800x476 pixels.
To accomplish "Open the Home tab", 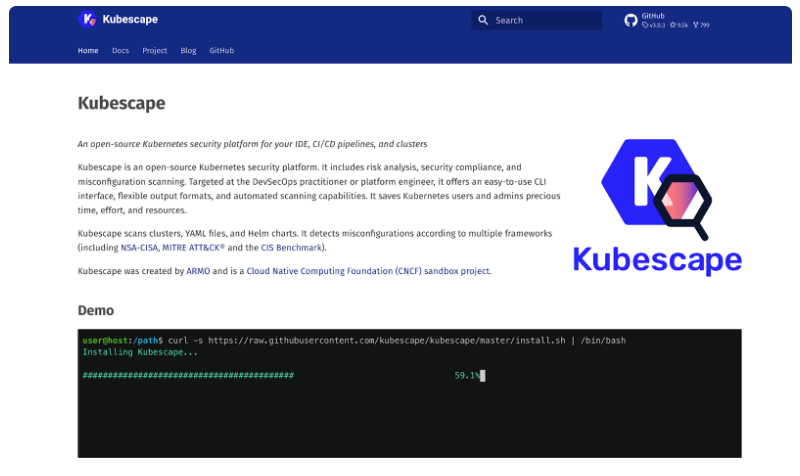I will [x=88, y=51].
